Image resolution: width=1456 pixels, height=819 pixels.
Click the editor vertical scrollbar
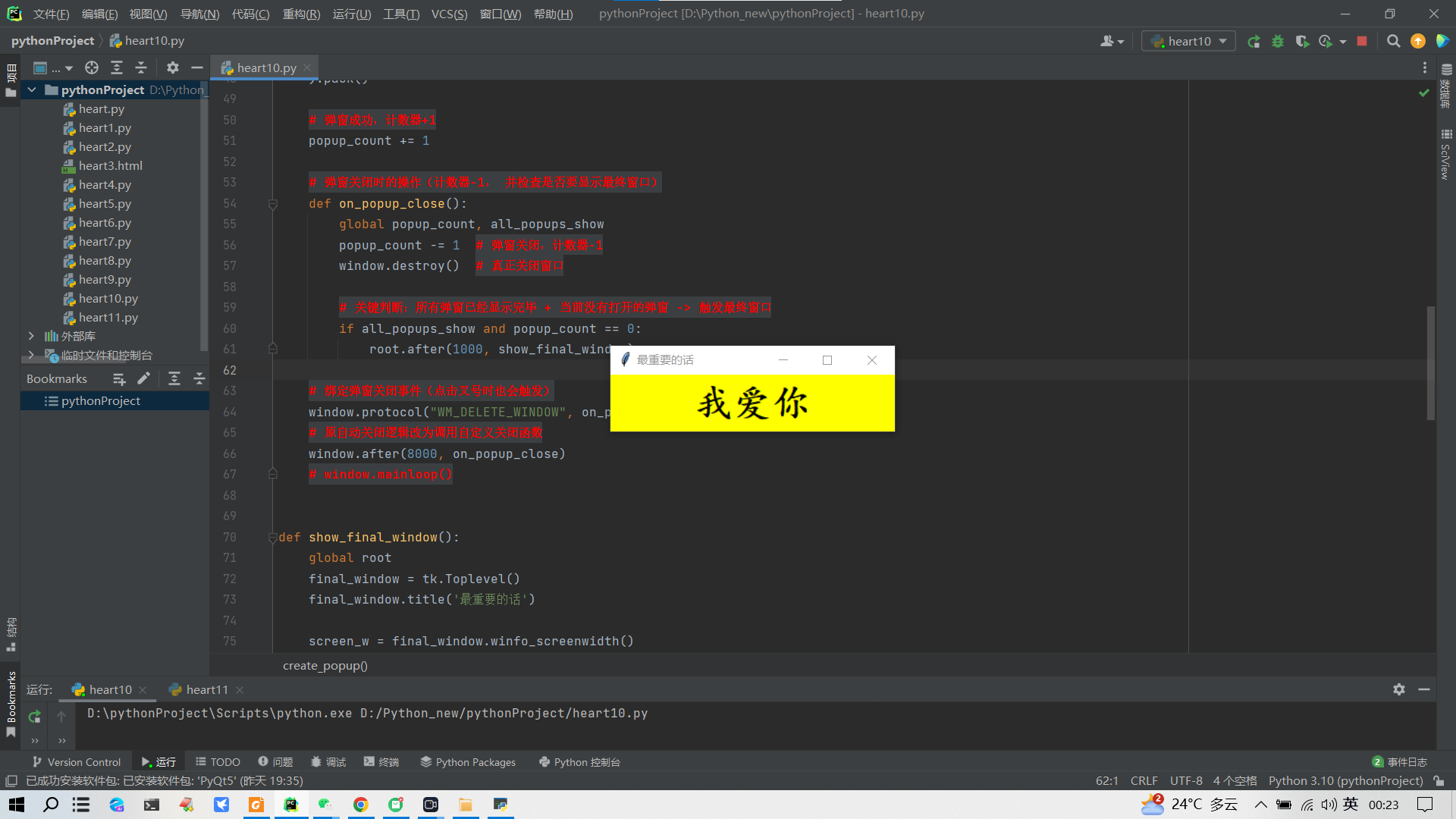tap(1430, 364)
